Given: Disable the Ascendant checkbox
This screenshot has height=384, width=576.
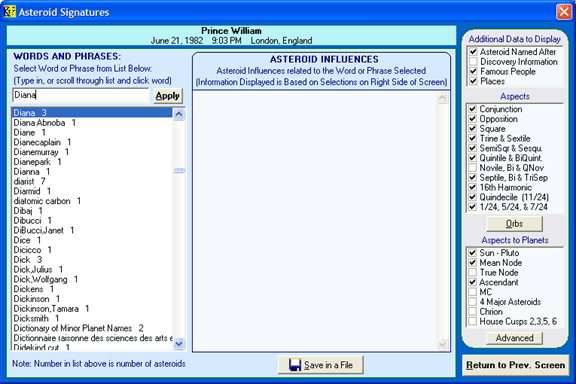Looking at the screenshot, I should 473,282.
